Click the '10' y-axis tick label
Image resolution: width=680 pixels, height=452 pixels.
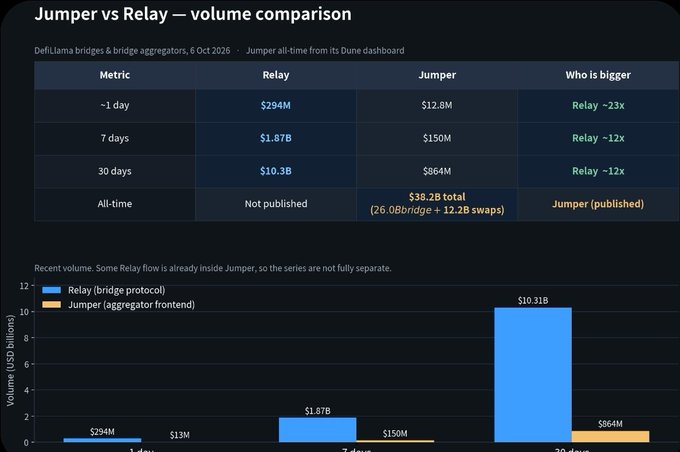[24, 312]
